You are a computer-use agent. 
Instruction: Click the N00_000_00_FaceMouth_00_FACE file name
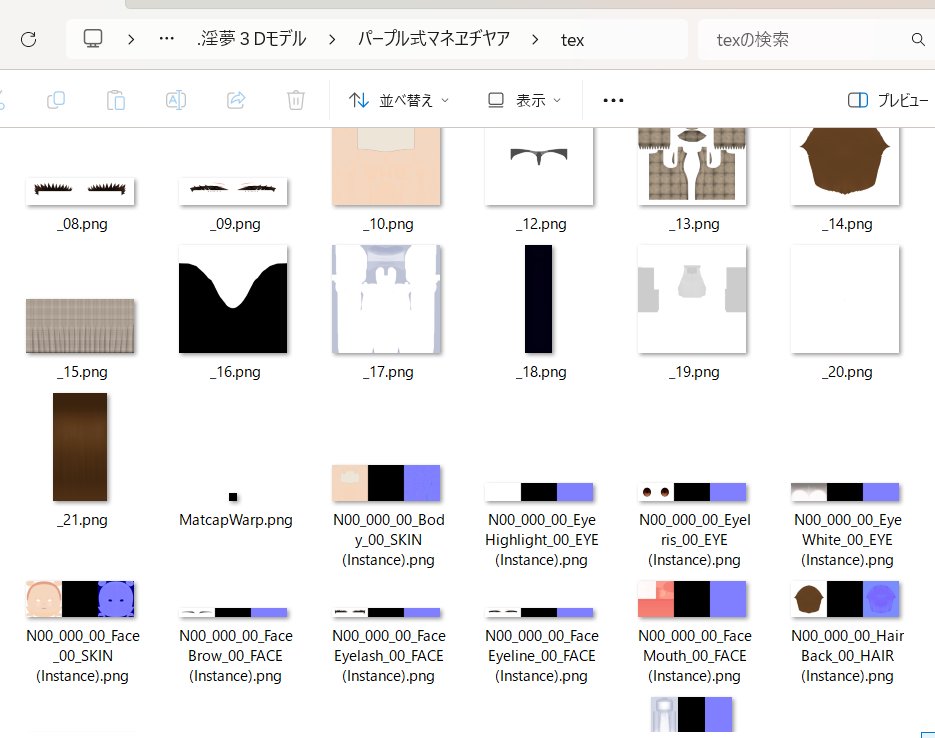694,656
